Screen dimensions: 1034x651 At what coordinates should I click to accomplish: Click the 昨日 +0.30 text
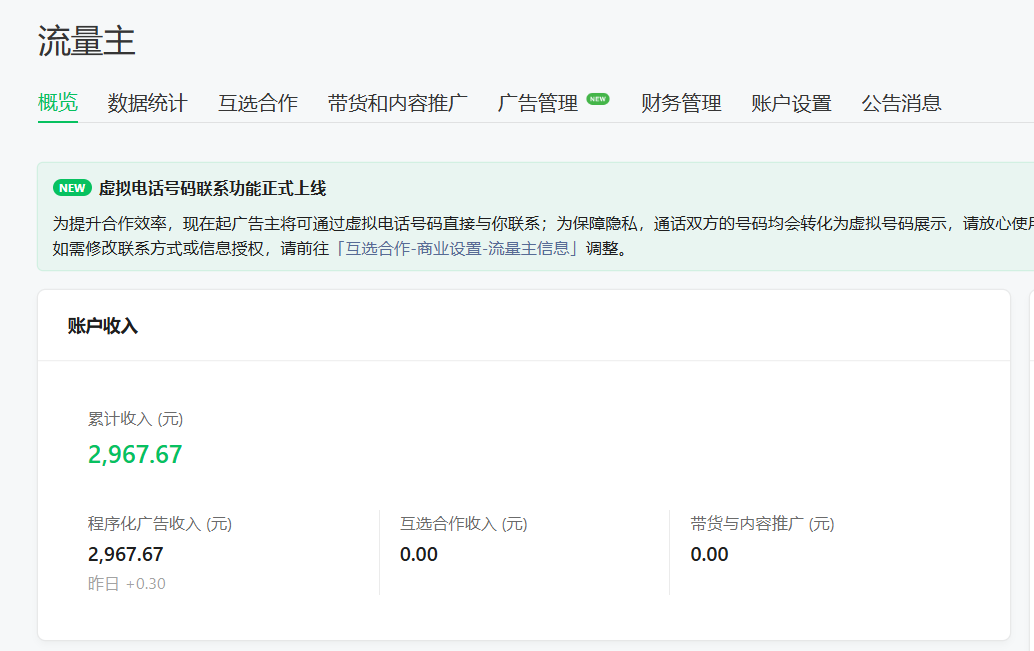click(x=127, y=584)
